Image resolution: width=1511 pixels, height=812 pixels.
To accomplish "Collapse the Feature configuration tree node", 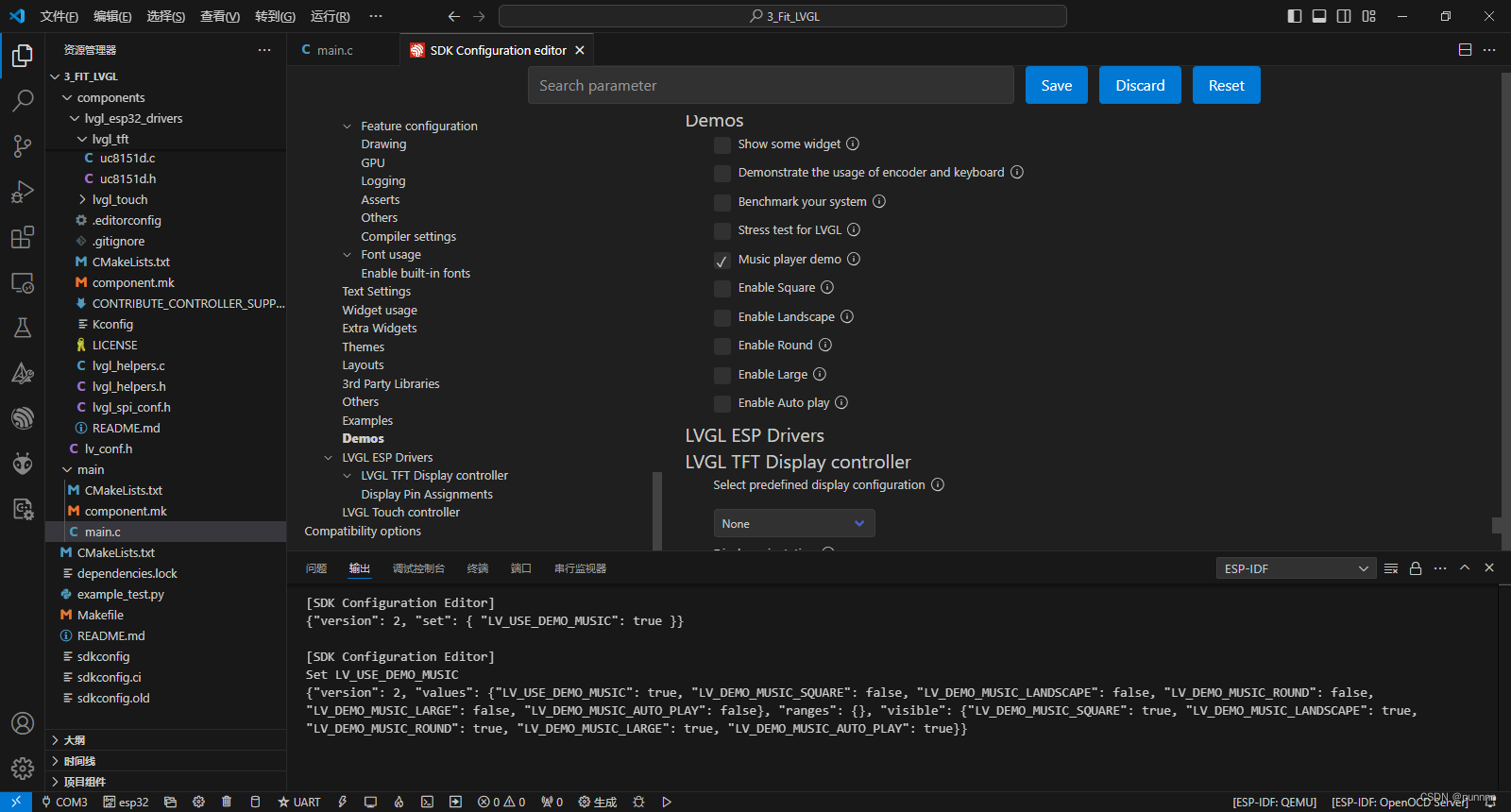I will coord(348,127).
